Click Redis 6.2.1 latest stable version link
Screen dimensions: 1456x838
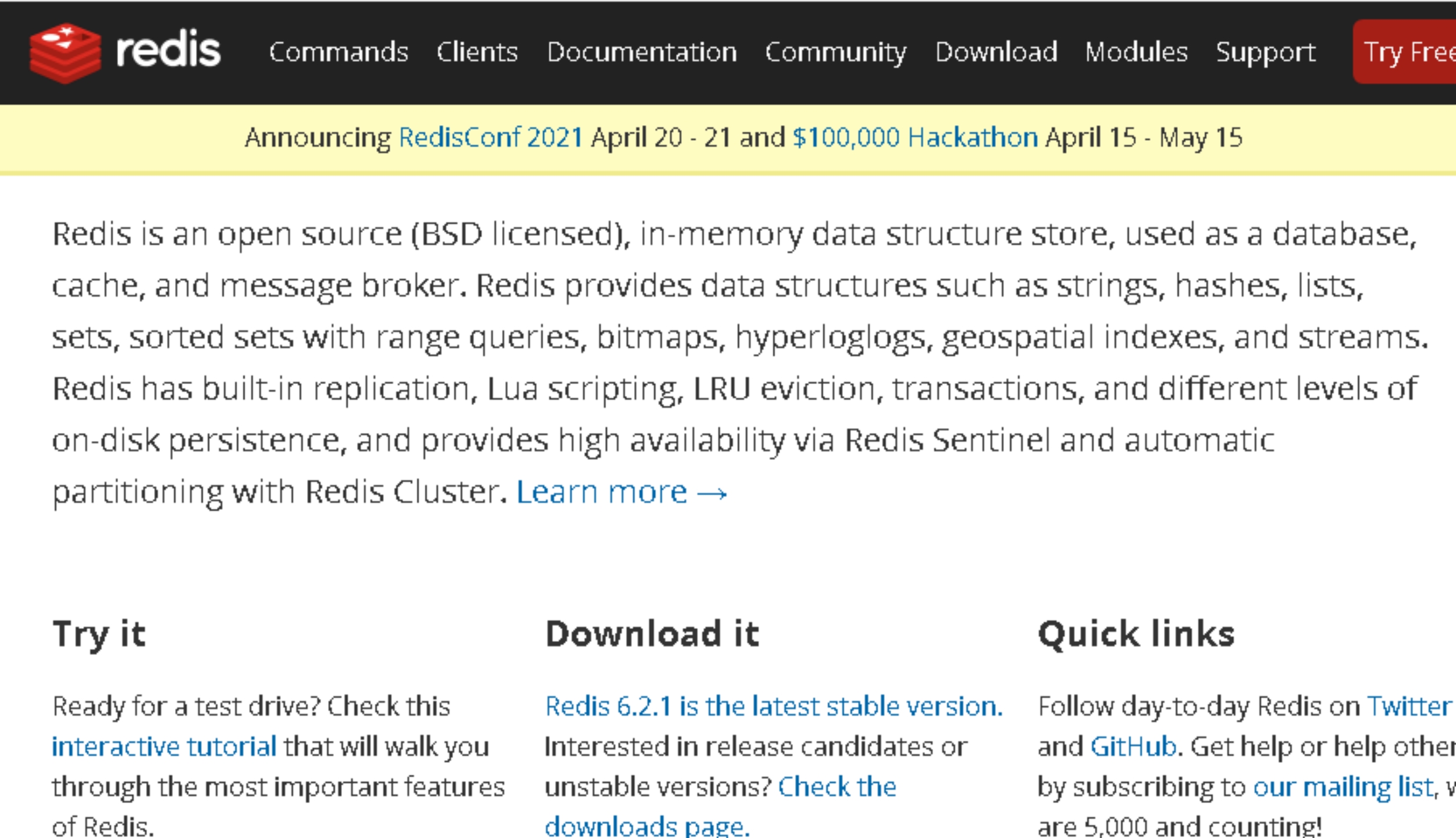click(x=774, y=706)
